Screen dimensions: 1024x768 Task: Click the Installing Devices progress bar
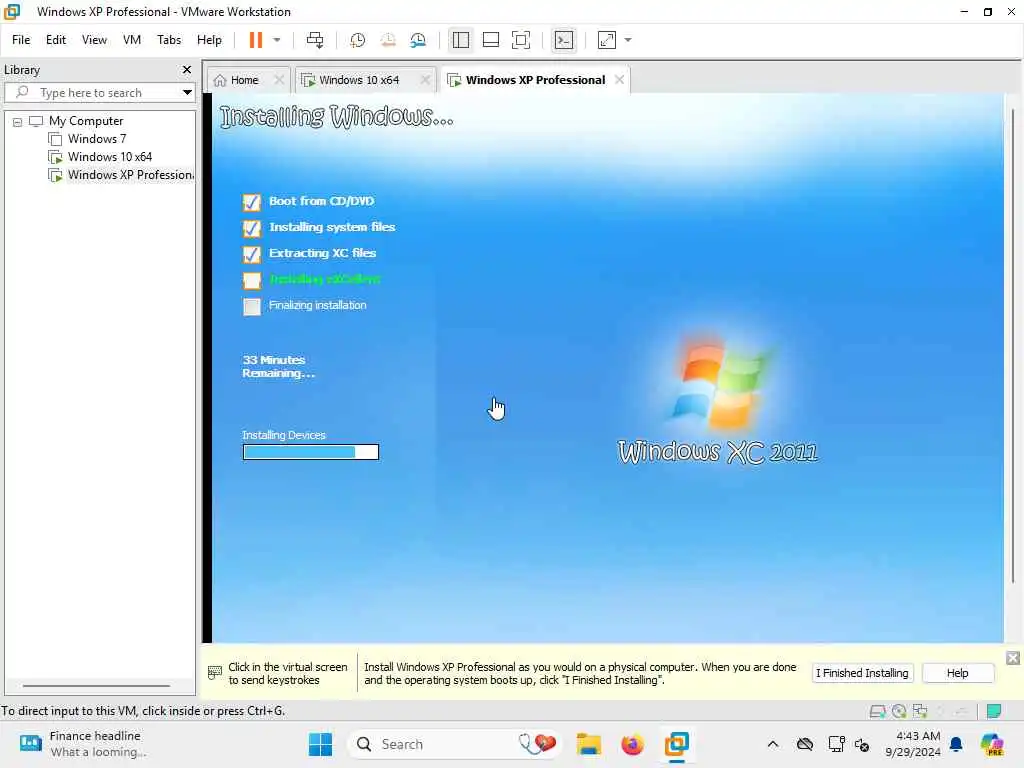tap(311, 452)
